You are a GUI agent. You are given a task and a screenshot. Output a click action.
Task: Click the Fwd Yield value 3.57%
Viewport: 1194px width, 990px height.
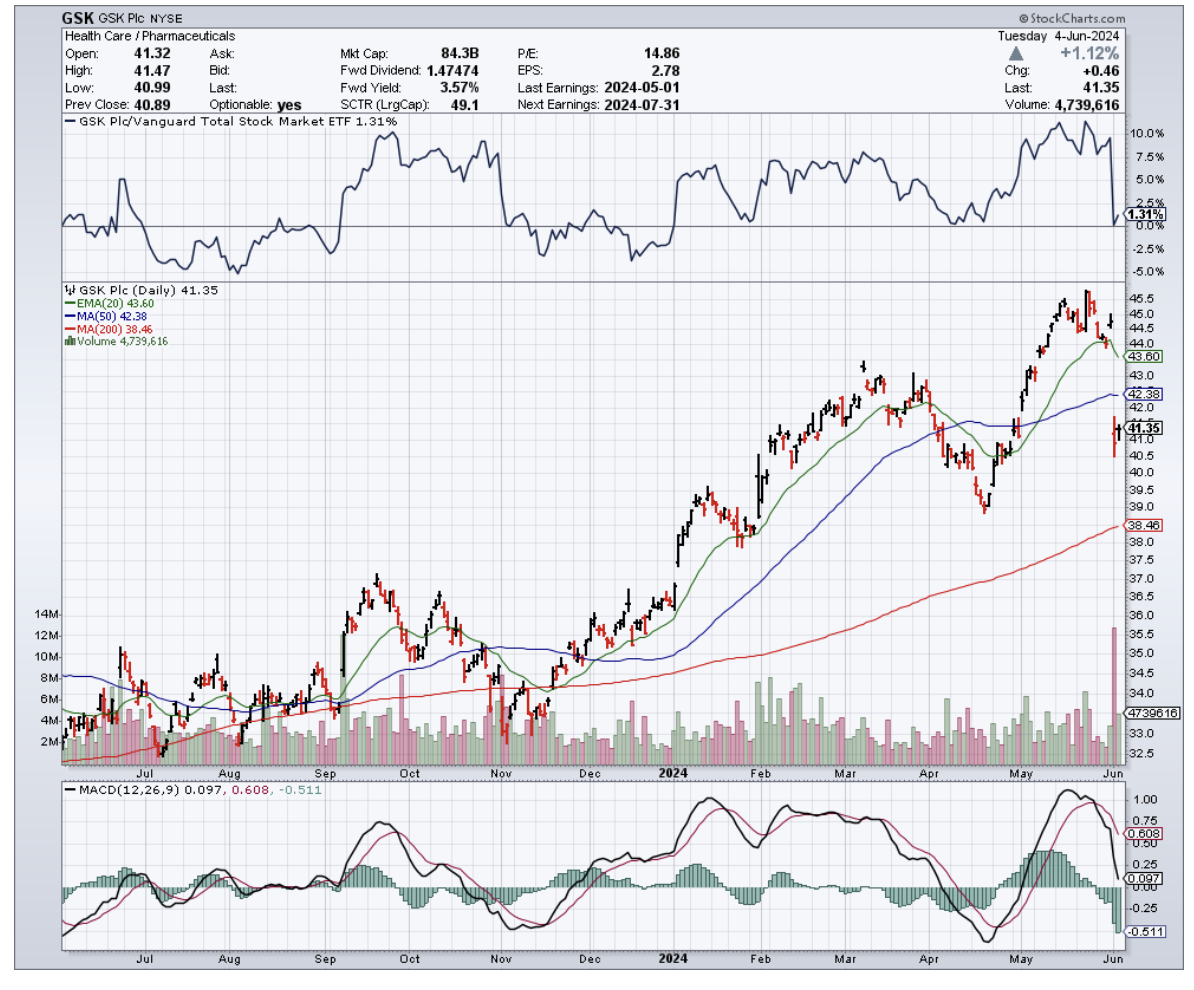pos(459,88)
